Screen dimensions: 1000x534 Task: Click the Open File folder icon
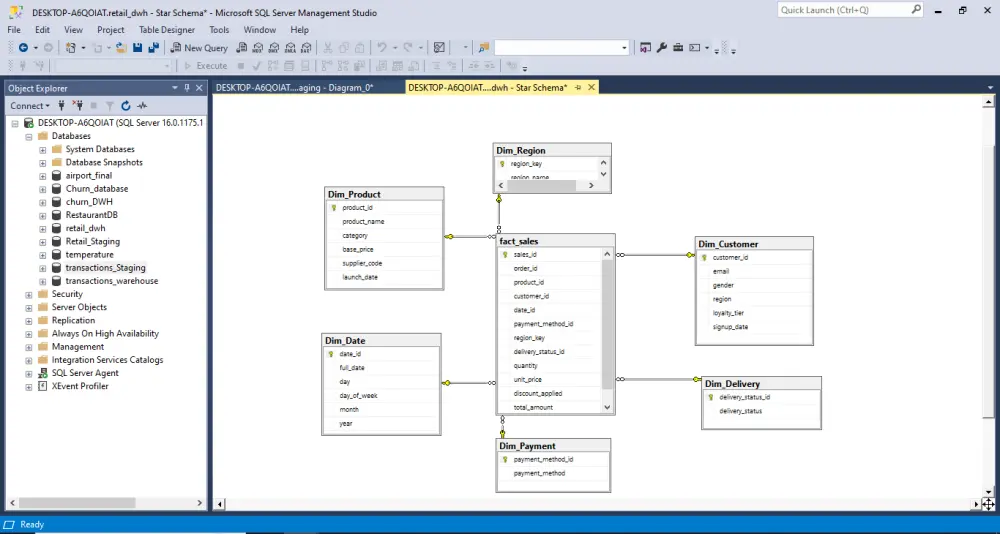click(121, 48)
